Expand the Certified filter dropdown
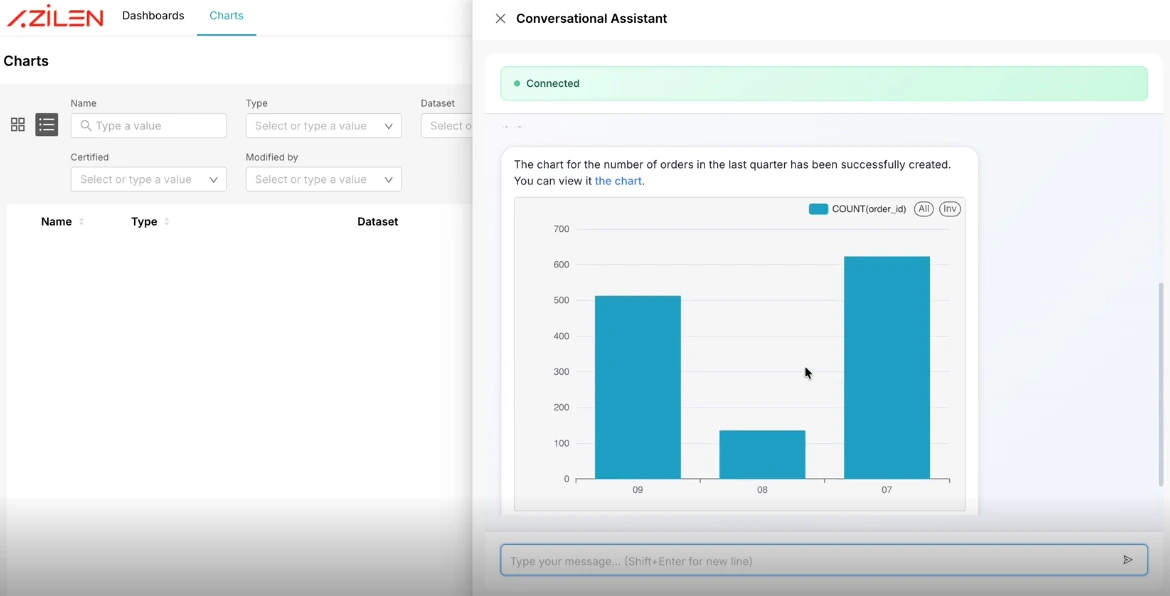The image size is (1170, 596). coord(148,179)
